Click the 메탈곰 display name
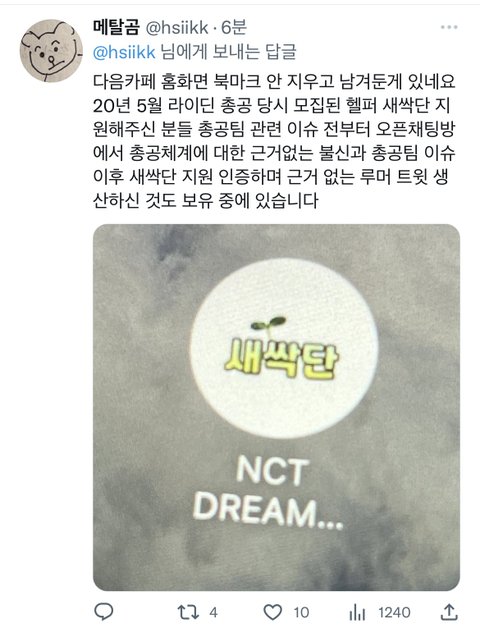Screen dimensions: 480x633 tap(116, 27)
